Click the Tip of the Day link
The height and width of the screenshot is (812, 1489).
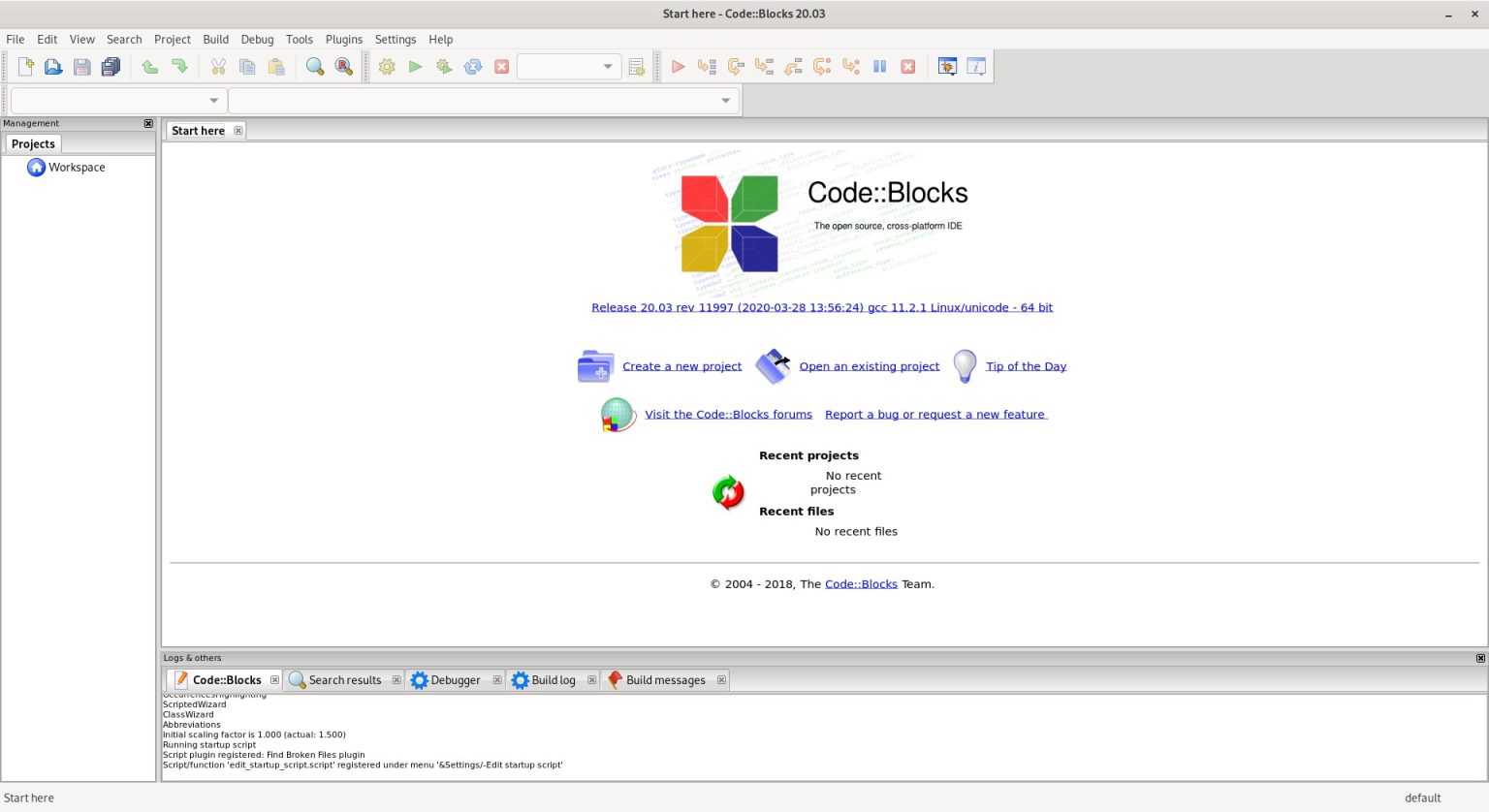coord(1026,366)
